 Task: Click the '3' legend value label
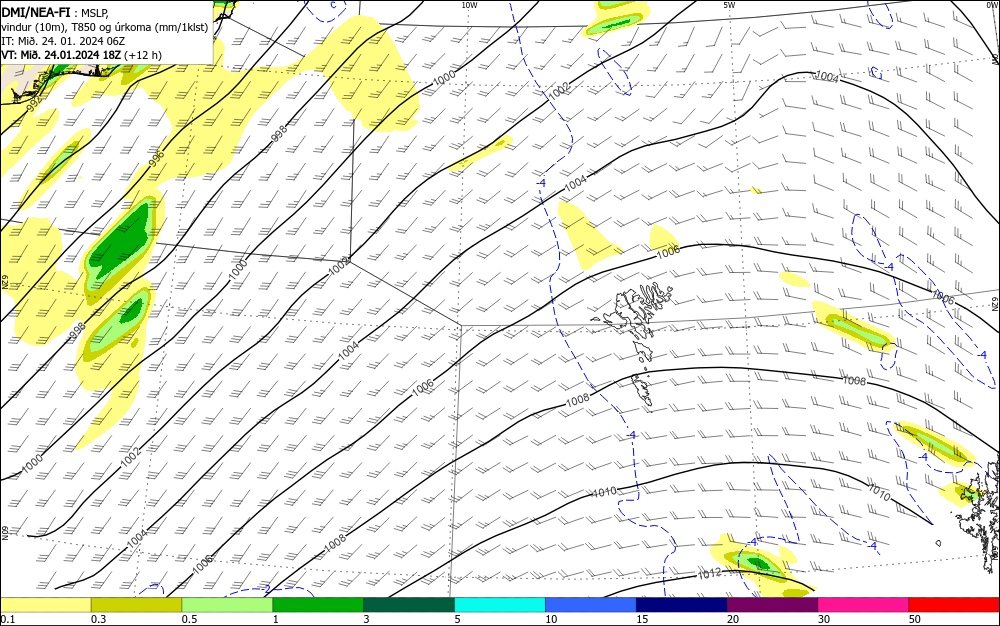pyautogui.click(x=366, y=619)
